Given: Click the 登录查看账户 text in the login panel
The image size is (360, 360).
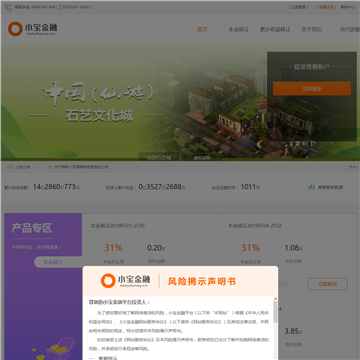Looking at the screenshot, I should (312, 67).
